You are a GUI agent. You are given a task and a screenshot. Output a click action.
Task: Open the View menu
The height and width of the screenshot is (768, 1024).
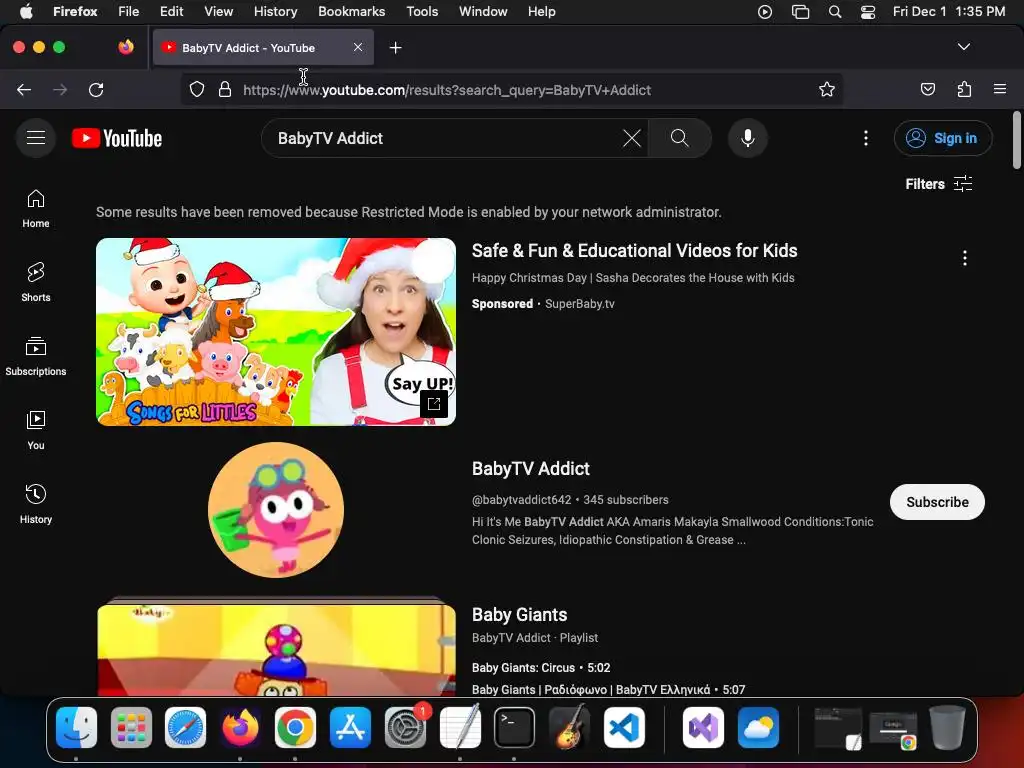pyautogui.click(x=218, y=11)
